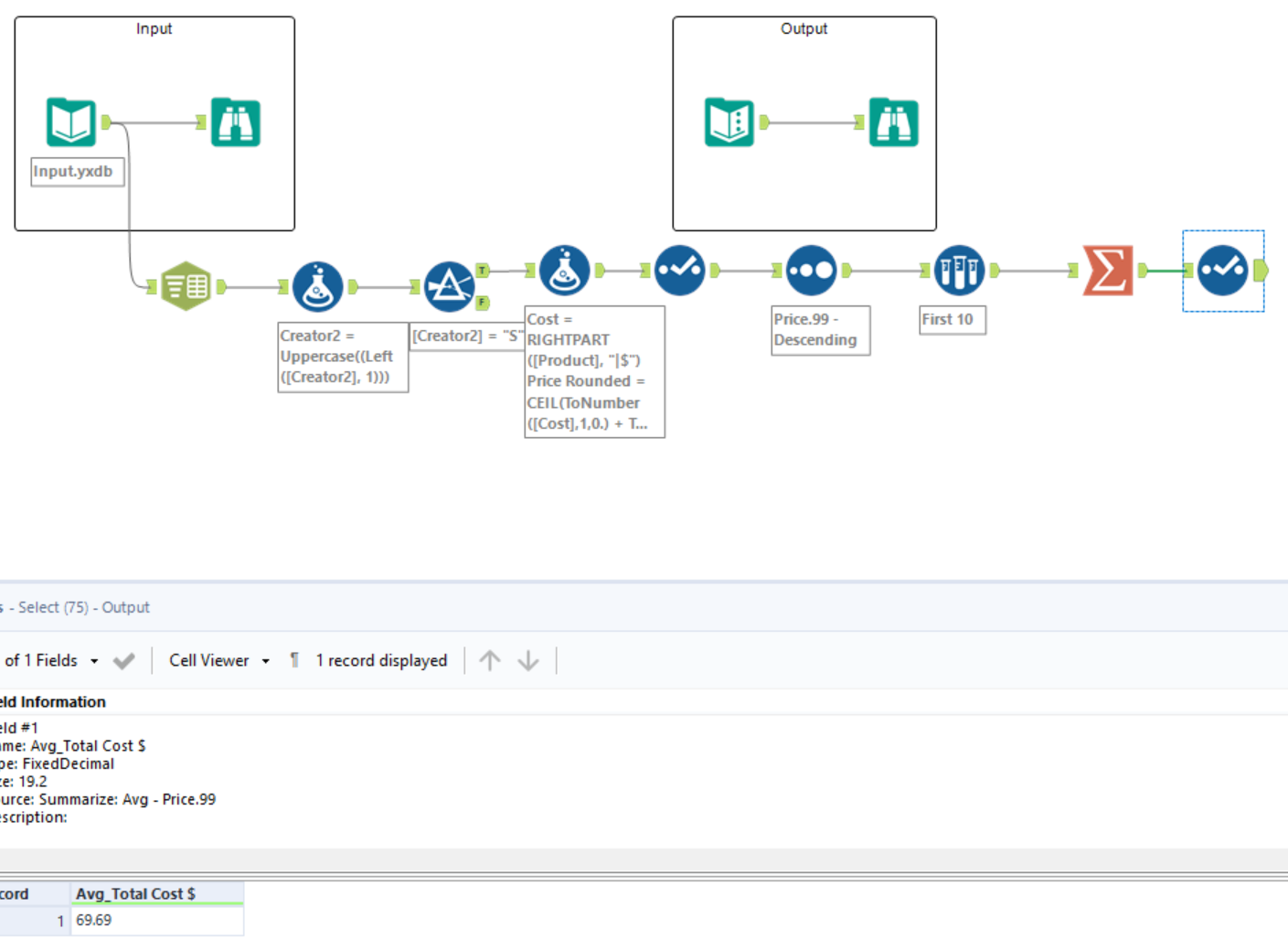Select the orange Summarize tool

pyautogui.click(x=1108, y=271)
